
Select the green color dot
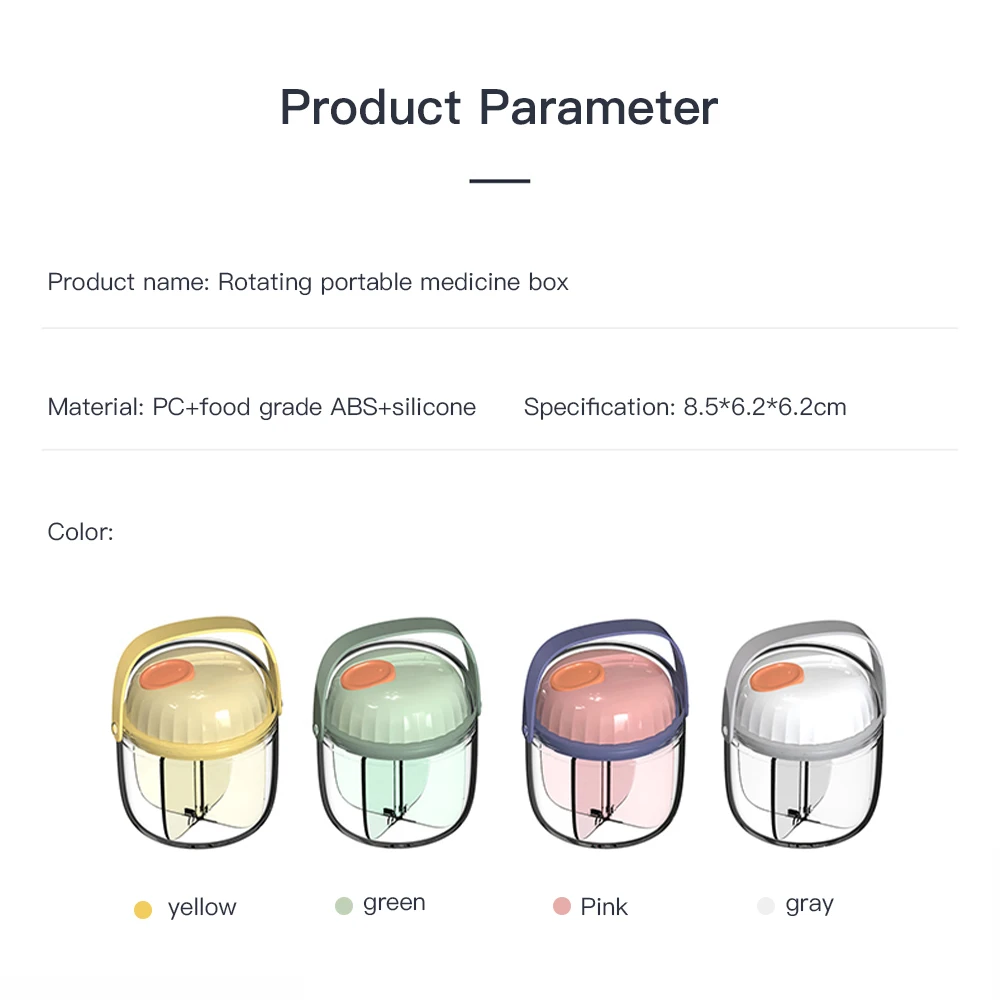tap(344, 906)
